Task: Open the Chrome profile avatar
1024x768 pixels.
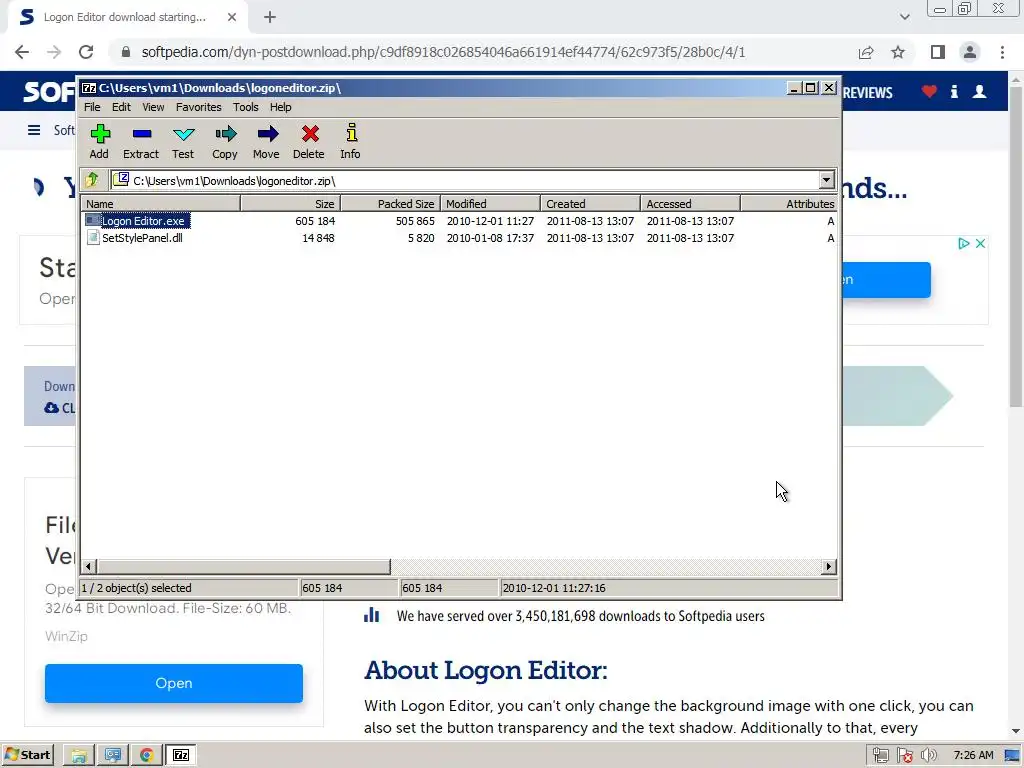Action: (970, 52)
